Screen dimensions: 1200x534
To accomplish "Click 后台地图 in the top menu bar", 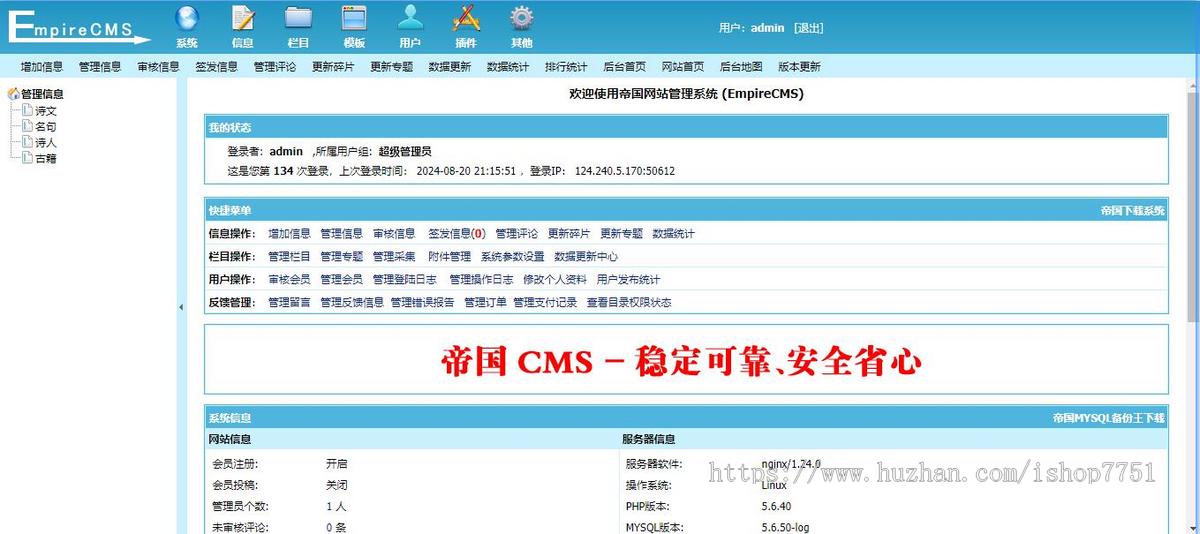I will [x=741, y=67].
